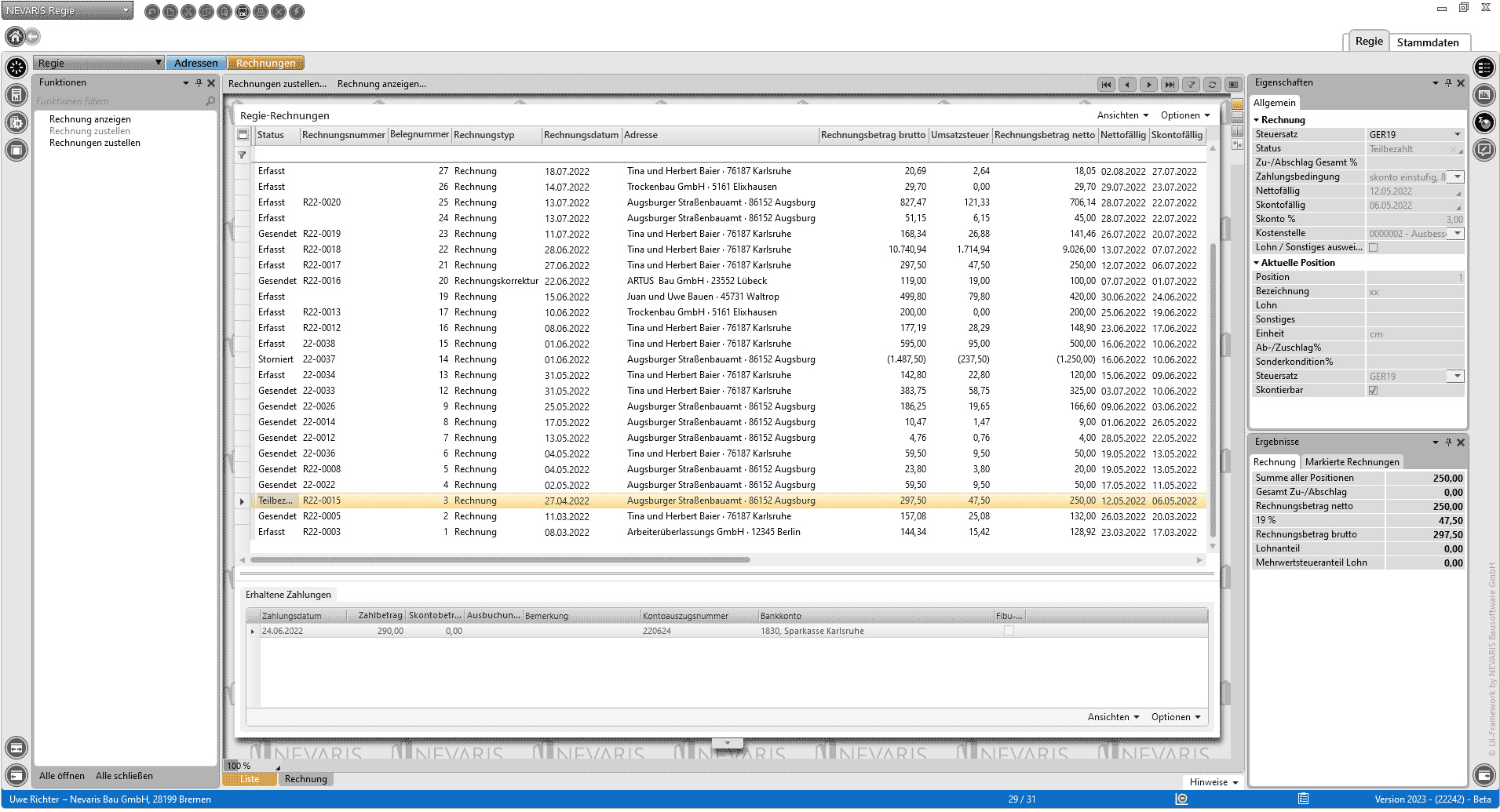Viewport: 1500px width, 812px height.
Task: Toggle the Skontierbar checkbox
Action: click(x=1374, y=391)
